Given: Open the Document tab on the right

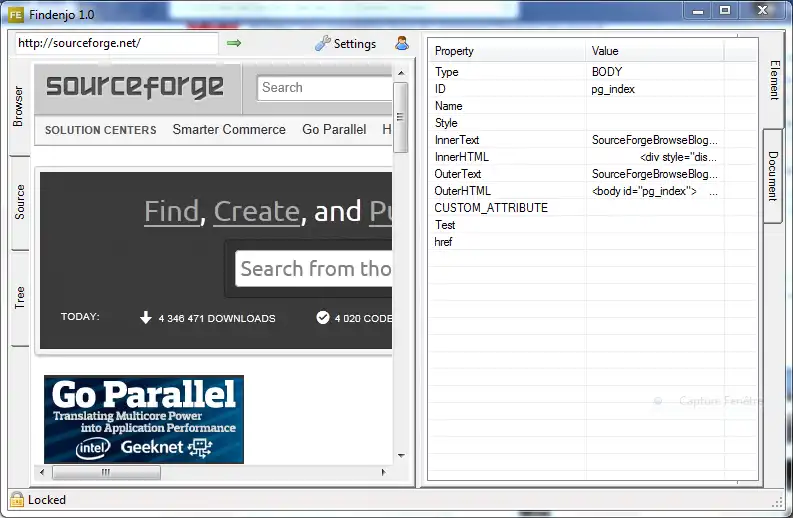Looking at the screenshot, I should coord(773,176).
